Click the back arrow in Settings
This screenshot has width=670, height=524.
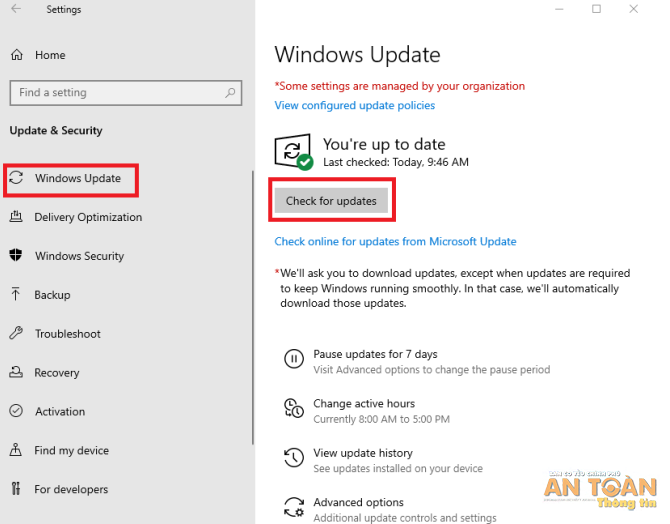[16, 10]
